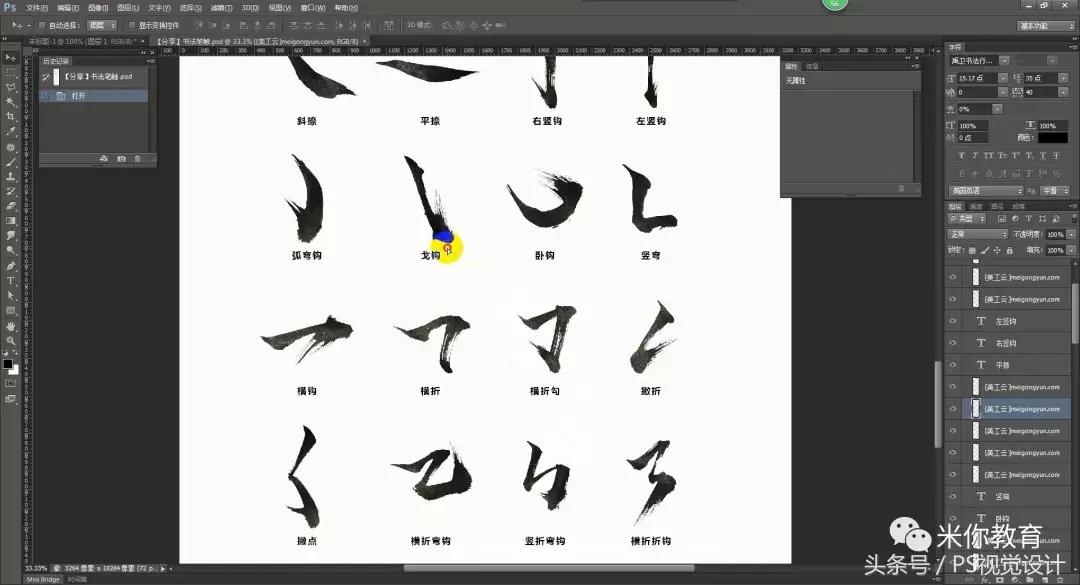Open the 滤镜 menu
Viewport: 1080px width, 585px height.
click(x=220, y=7)
